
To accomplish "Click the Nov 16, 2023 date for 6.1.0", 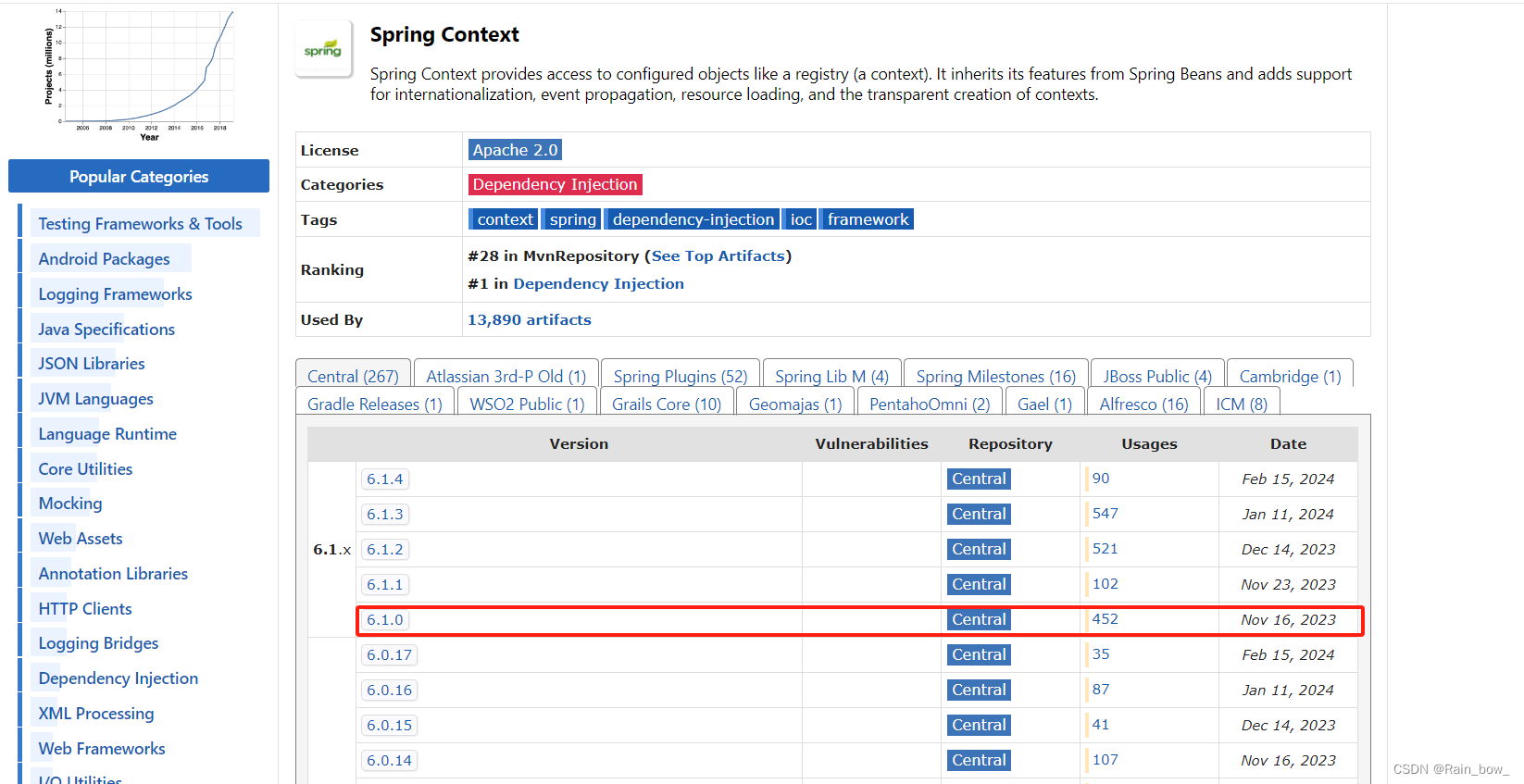I will point(1288,619).
